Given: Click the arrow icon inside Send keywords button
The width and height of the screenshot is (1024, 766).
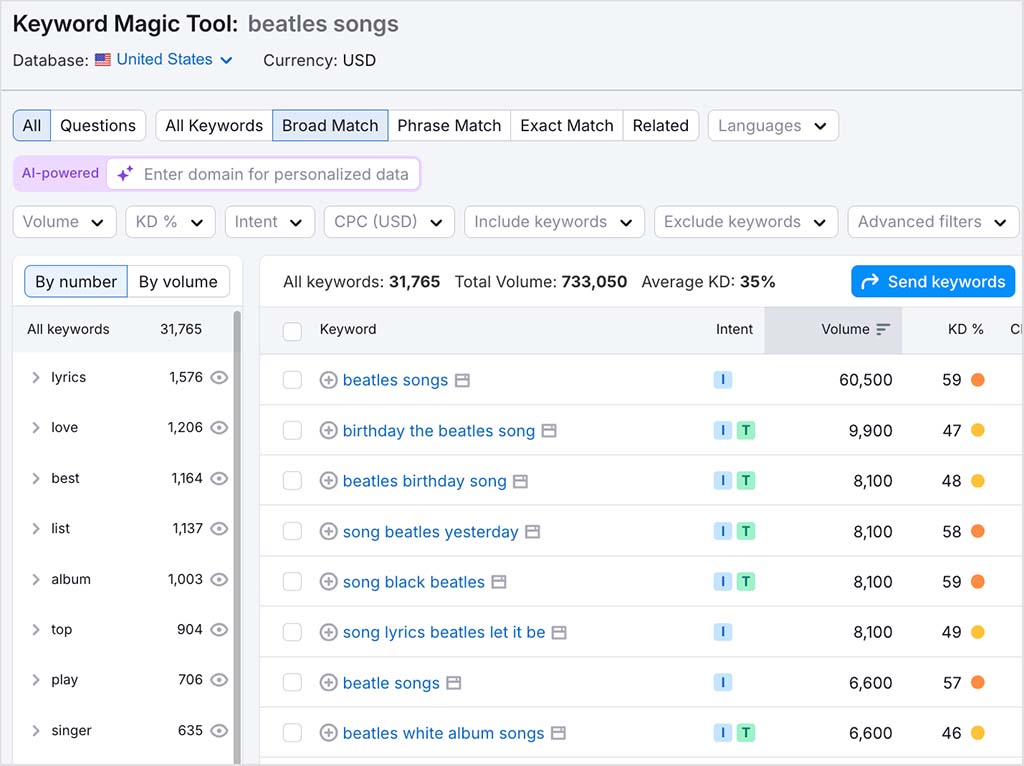Looking at the screenshot, I should (x=868, y=281).
